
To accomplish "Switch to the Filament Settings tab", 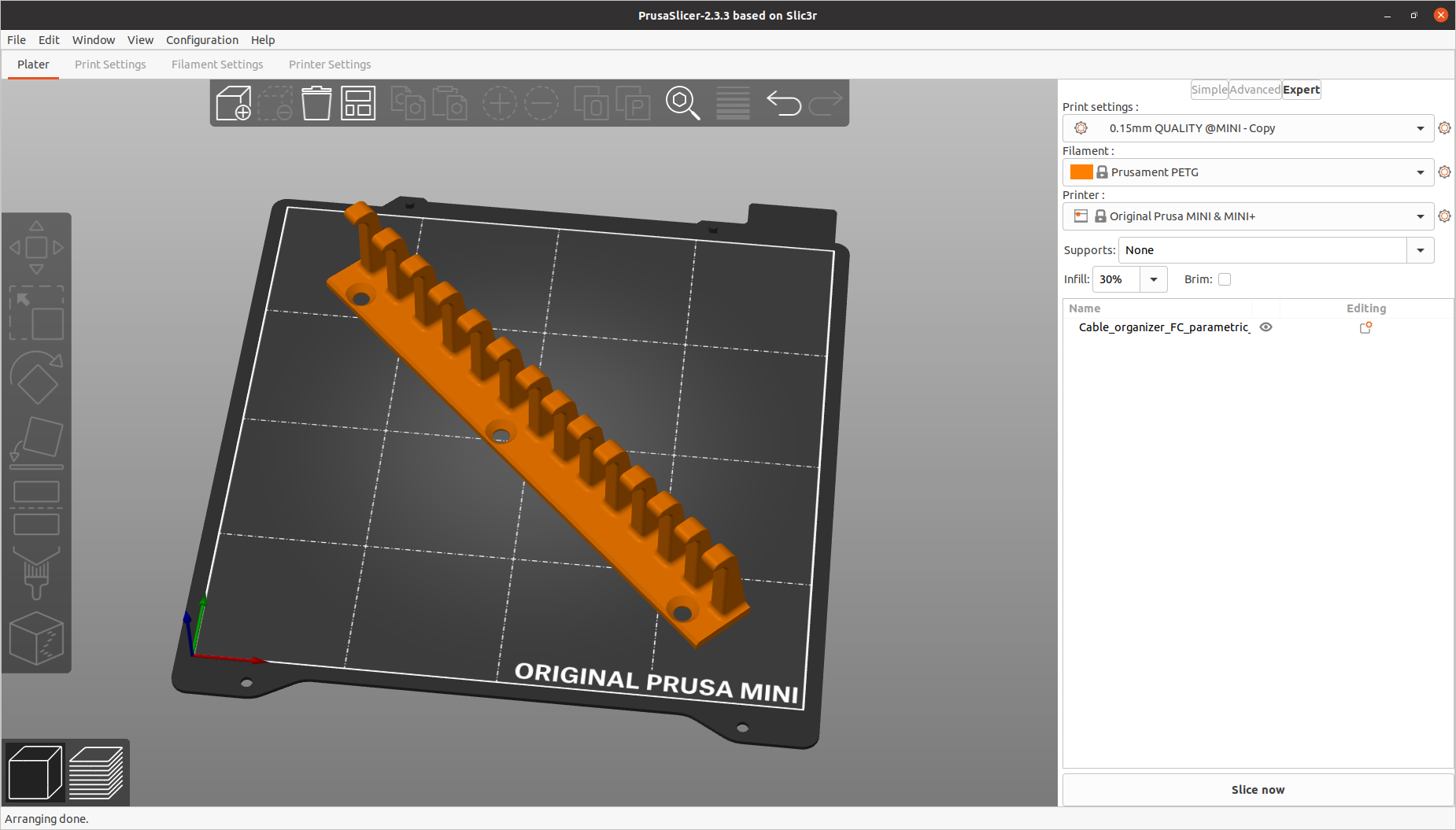I will (x=217, y=64).
